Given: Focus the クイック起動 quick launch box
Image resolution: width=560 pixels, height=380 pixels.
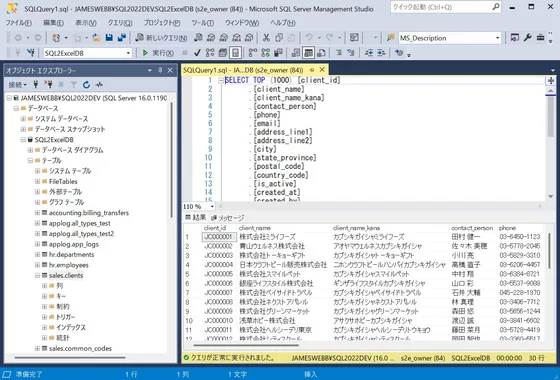Looking at the screenshot, I should [446, 7].
